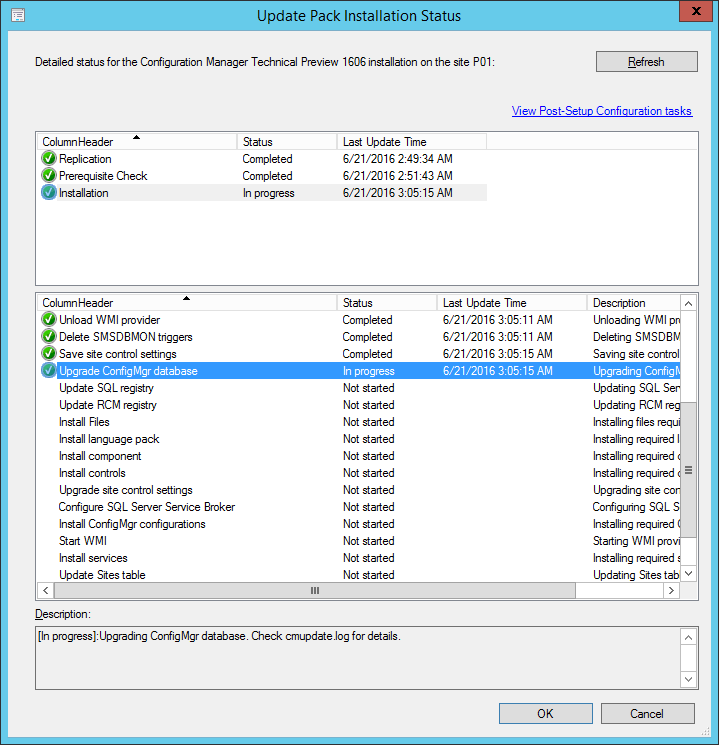Click the green check icon beside Prerequisite Check
719x745 pixels.
[48, 175]
